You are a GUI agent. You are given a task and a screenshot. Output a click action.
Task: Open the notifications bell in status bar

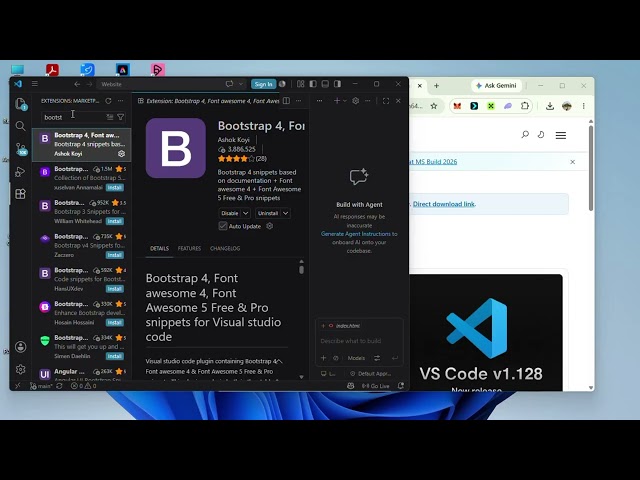click(x=401, y=386)
